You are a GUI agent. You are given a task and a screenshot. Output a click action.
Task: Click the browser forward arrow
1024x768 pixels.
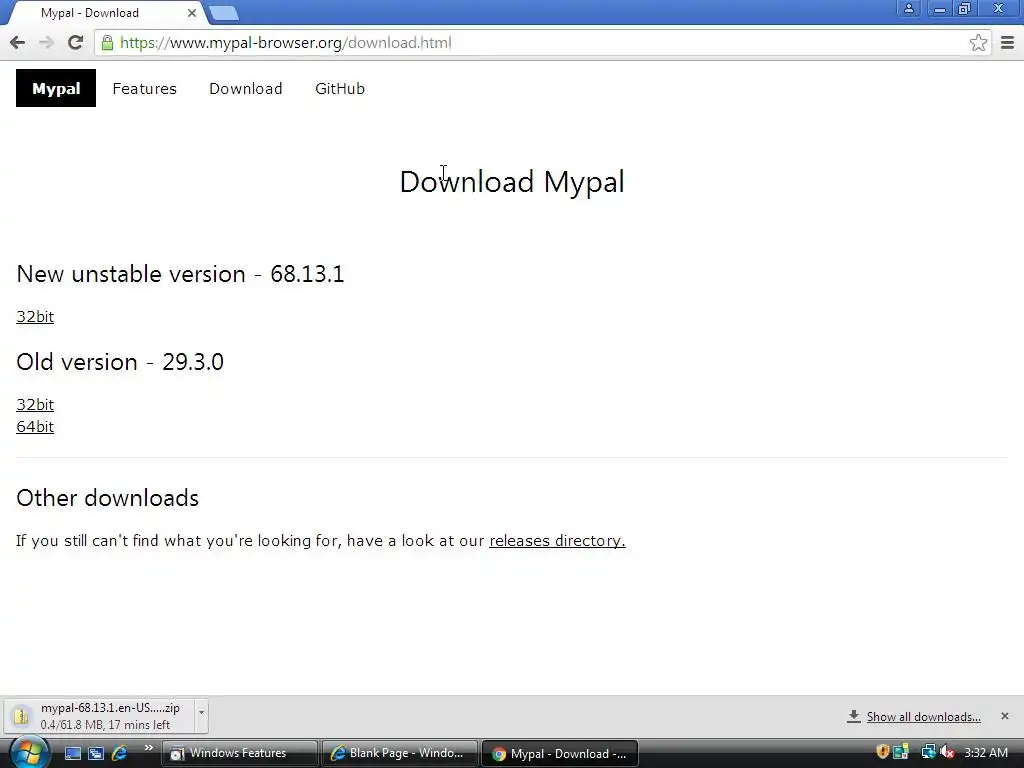(x=46, y=43)
